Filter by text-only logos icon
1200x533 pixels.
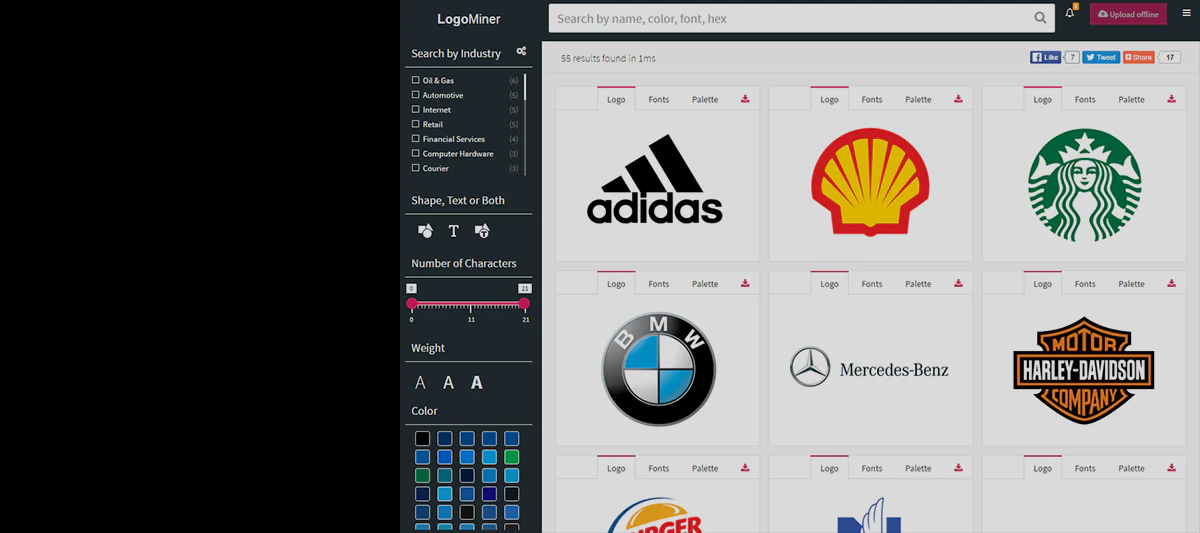coord(453,231)
